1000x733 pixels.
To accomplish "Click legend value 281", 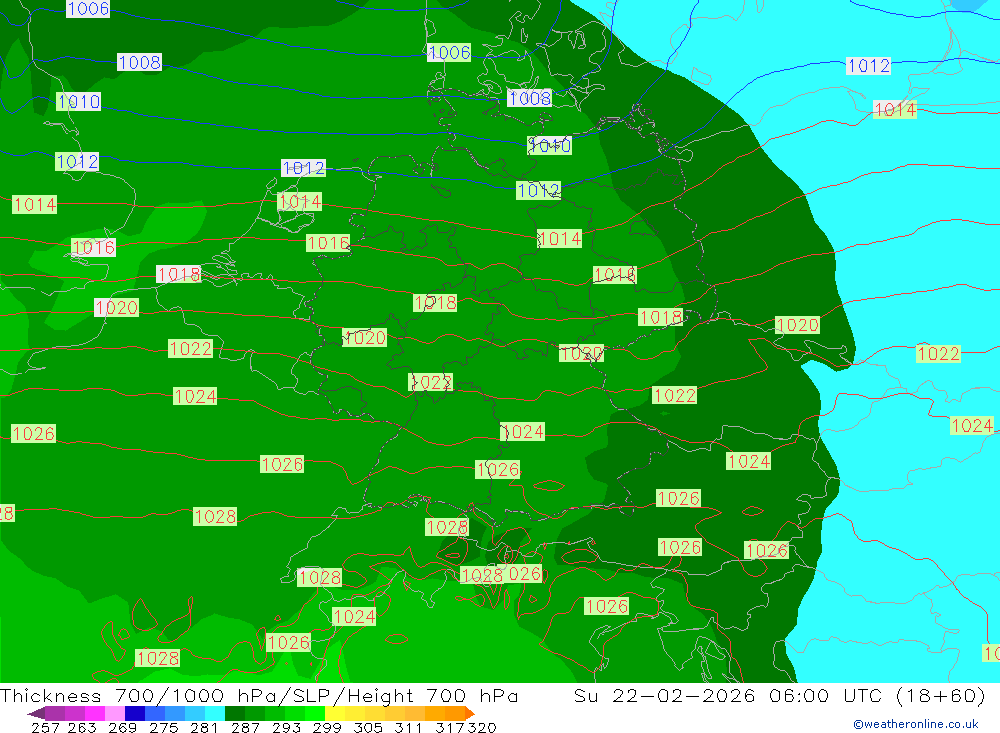I will coord(204,727).
